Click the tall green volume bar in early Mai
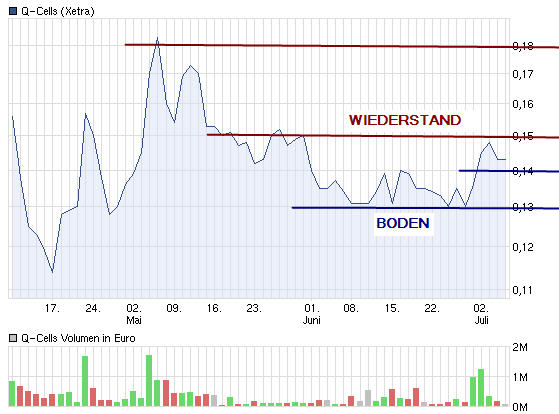This screenshot has width=559, height=414. 149,380
